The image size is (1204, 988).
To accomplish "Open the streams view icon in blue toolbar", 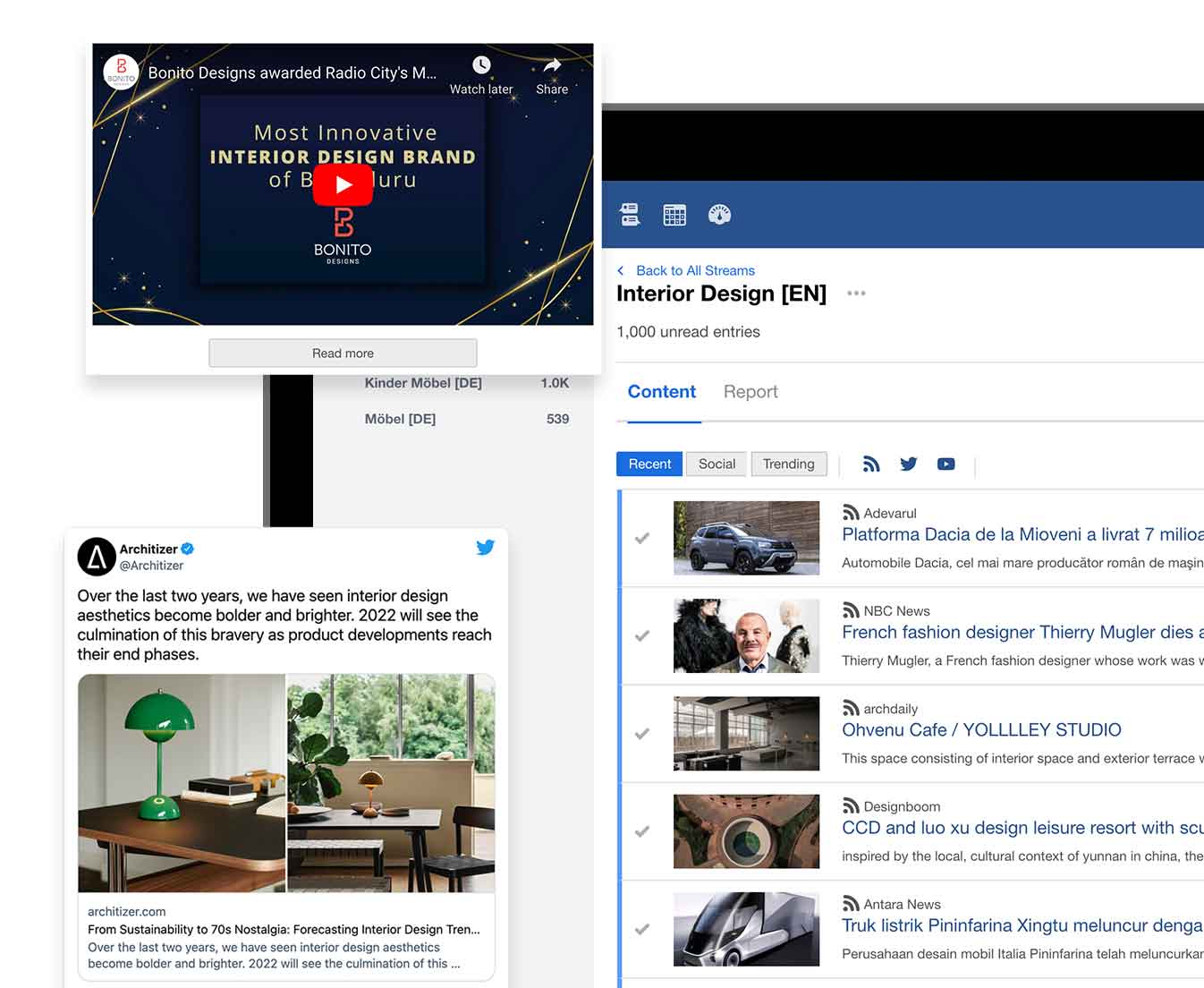I will coord(630,215).
